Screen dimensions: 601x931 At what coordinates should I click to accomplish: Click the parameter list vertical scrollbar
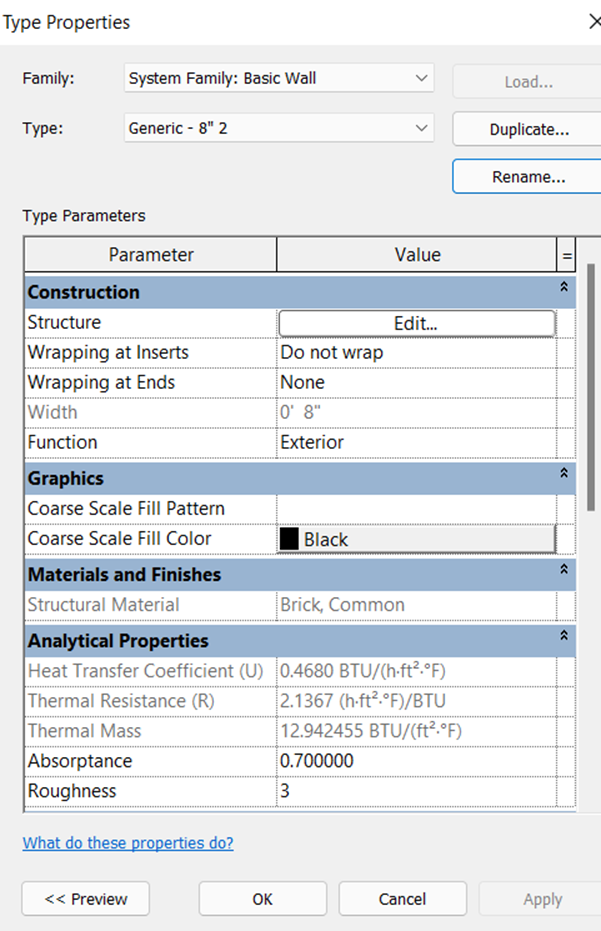pyautogui.click(x=591, y=387)
